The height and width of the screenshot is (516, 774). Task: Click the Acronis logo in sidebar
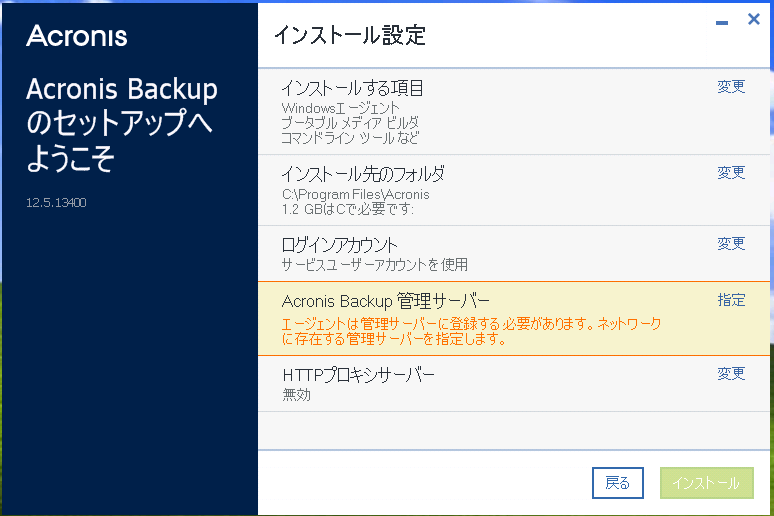77,36
